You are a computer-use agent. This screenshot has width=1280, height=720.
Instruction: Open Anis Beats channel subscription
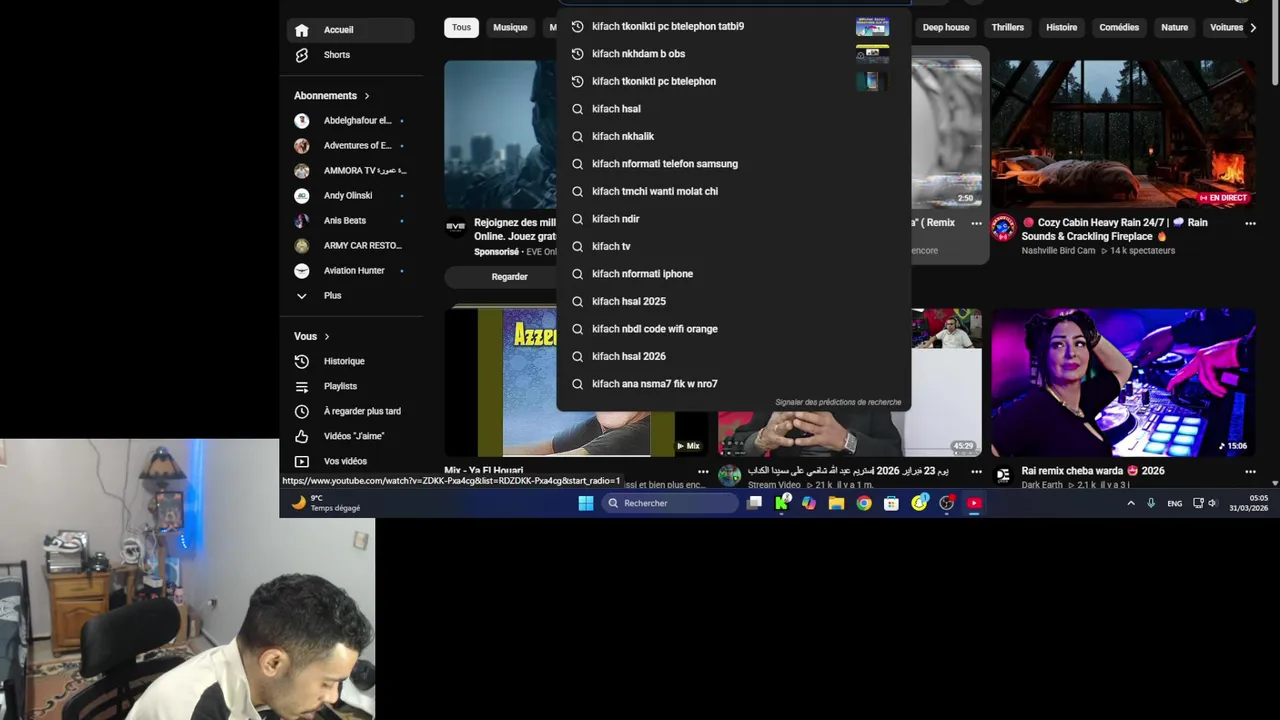pos(350,220)
